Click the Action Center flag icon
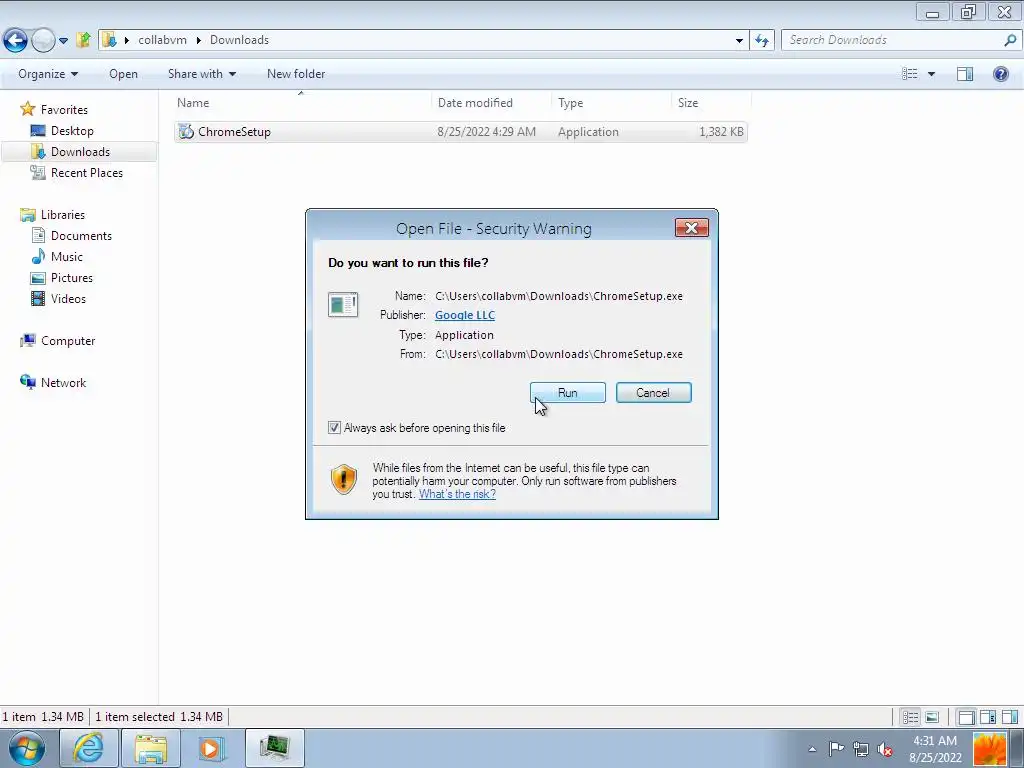The width and height of the screenshot is (1024, 768). point(837,748)
